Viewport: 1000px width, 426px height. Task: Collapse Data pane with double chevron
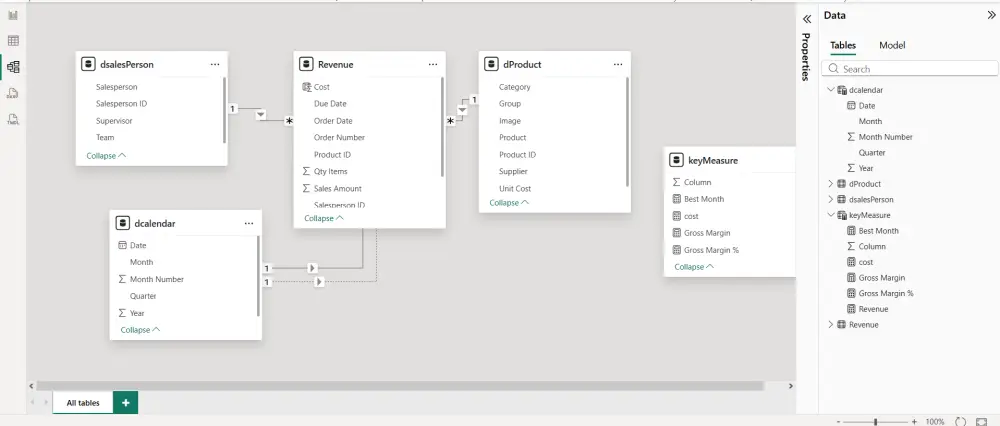991,15
